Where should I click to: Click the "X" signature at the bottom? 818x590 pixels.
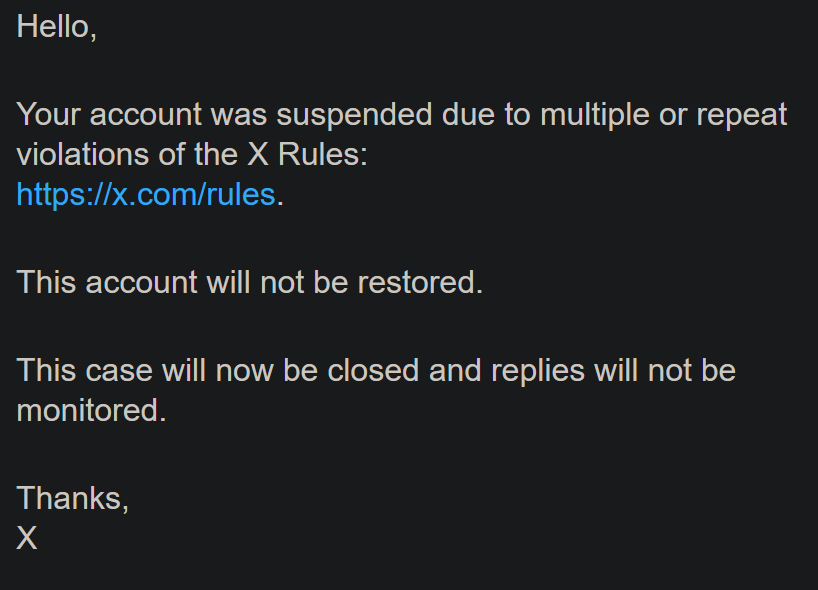pyautogui.click(x=27, y=539)
